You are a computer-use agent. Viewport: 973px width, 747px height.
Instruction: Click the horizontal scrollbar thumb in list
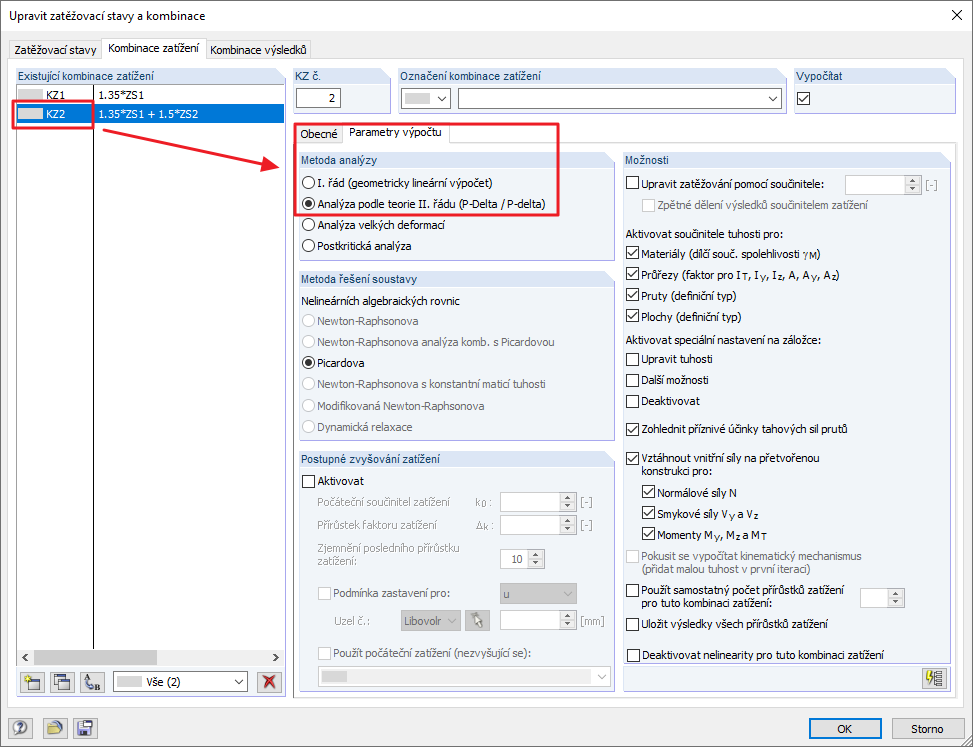point(95,657)
